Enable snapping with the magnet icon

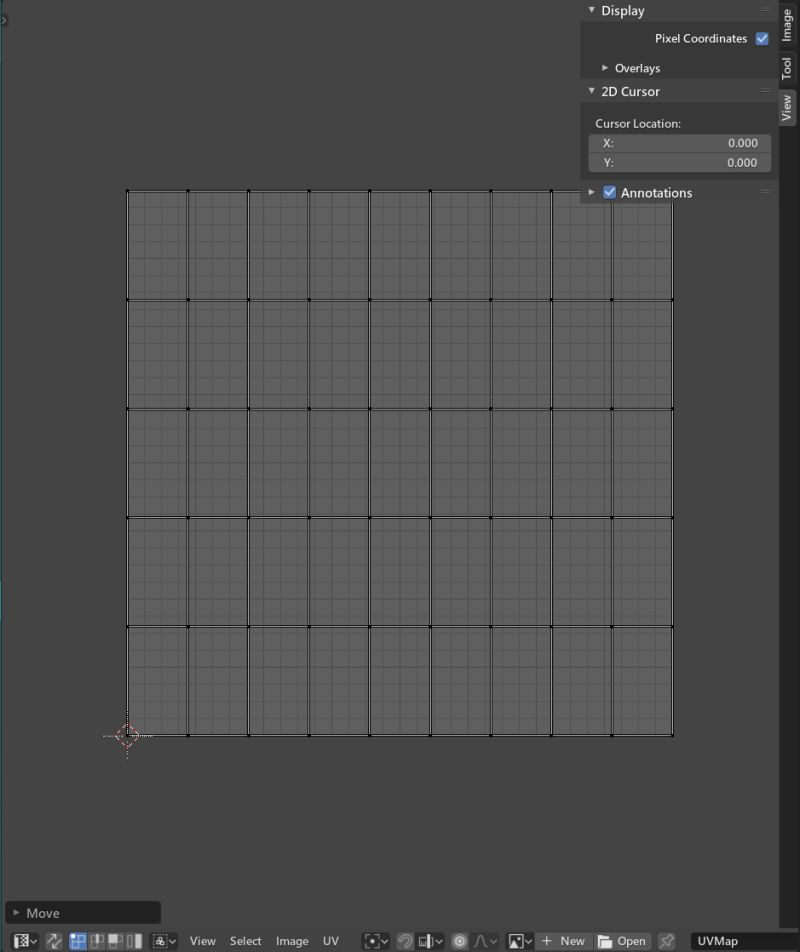point(403,941)
